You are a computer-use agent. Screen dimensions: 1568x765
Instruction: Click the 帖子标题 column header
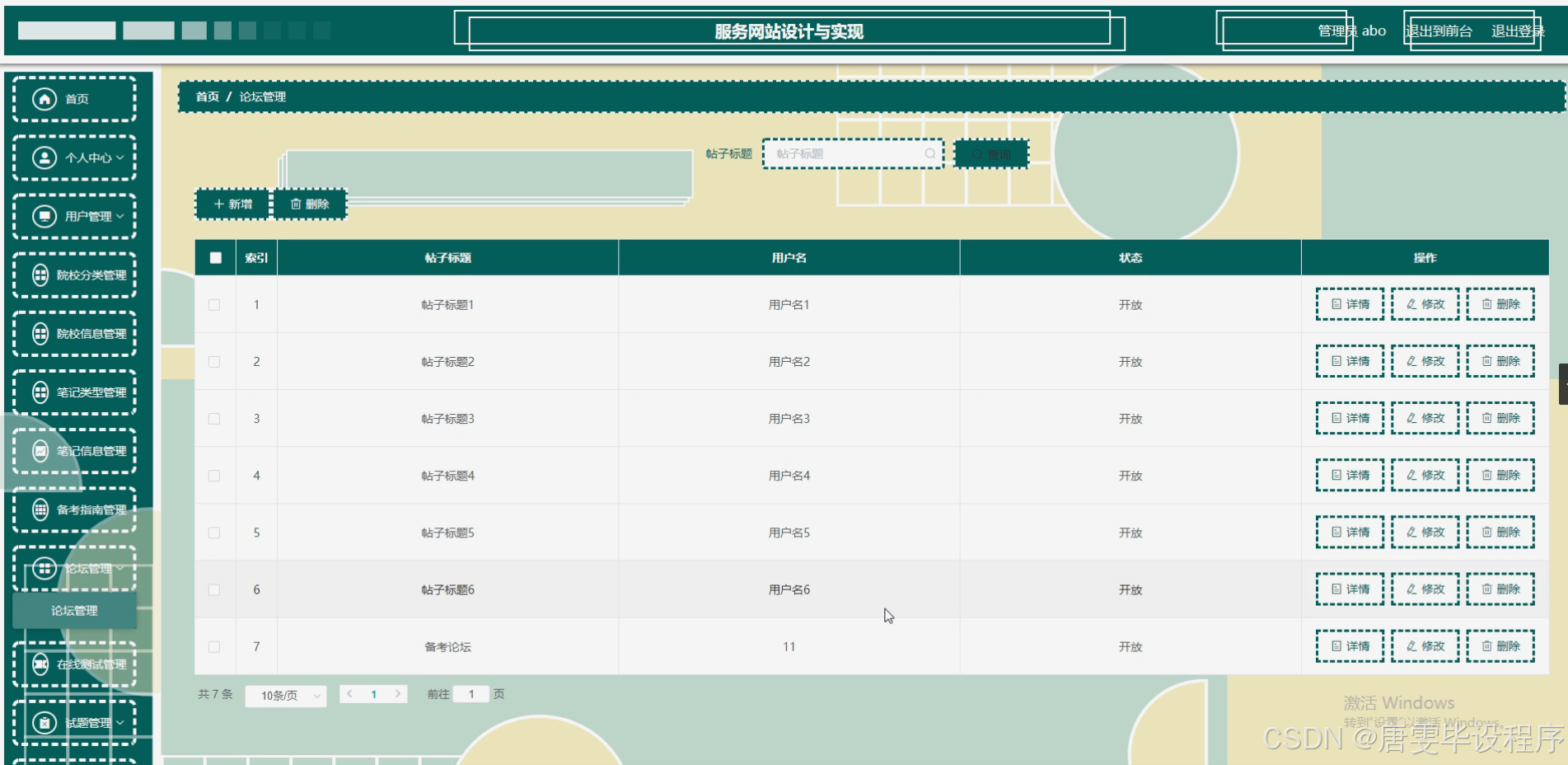pyautogui.click(x=447, y=258)
